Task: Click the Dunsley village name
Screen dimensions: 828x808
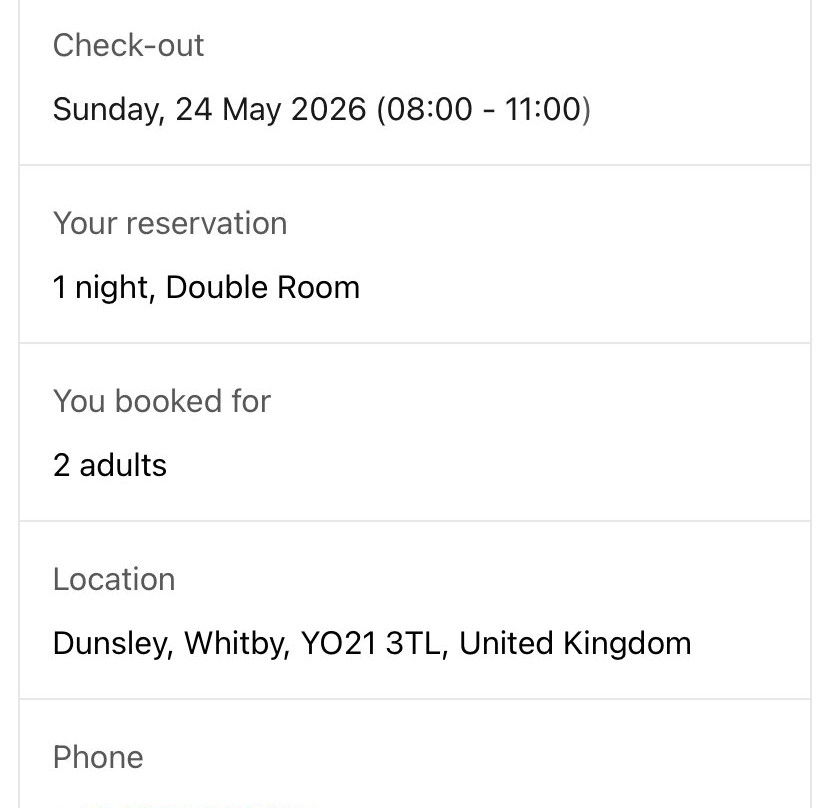Action: click(113, 644)
